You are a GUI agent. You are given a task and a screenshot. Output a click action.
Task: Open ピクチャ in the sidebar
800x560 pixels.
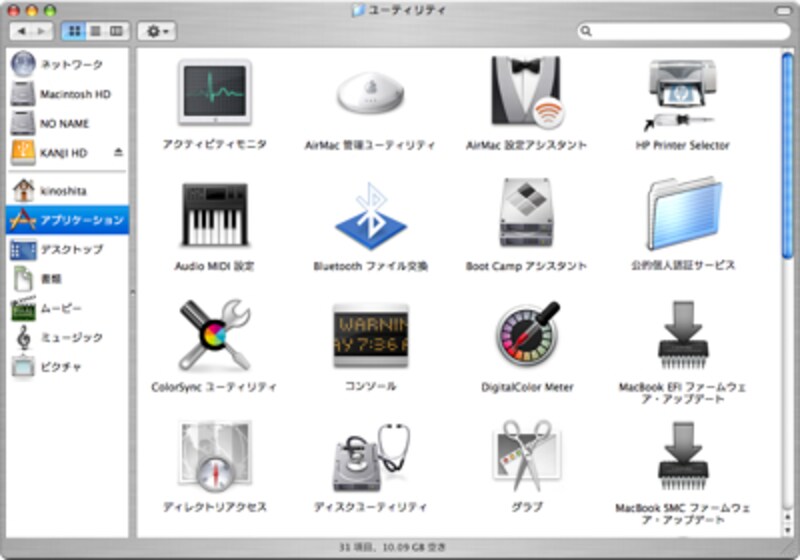[67, 366]
